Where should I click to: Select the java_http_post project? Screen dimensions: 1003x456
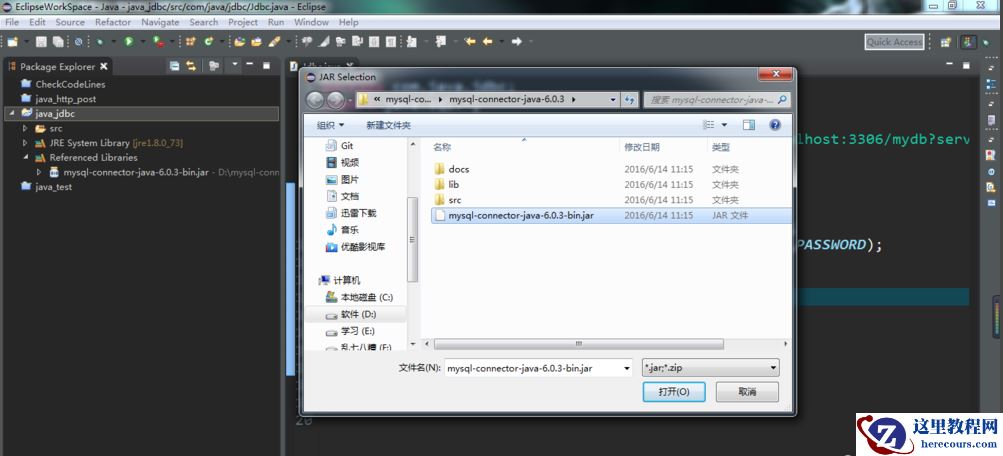point(66,98)
